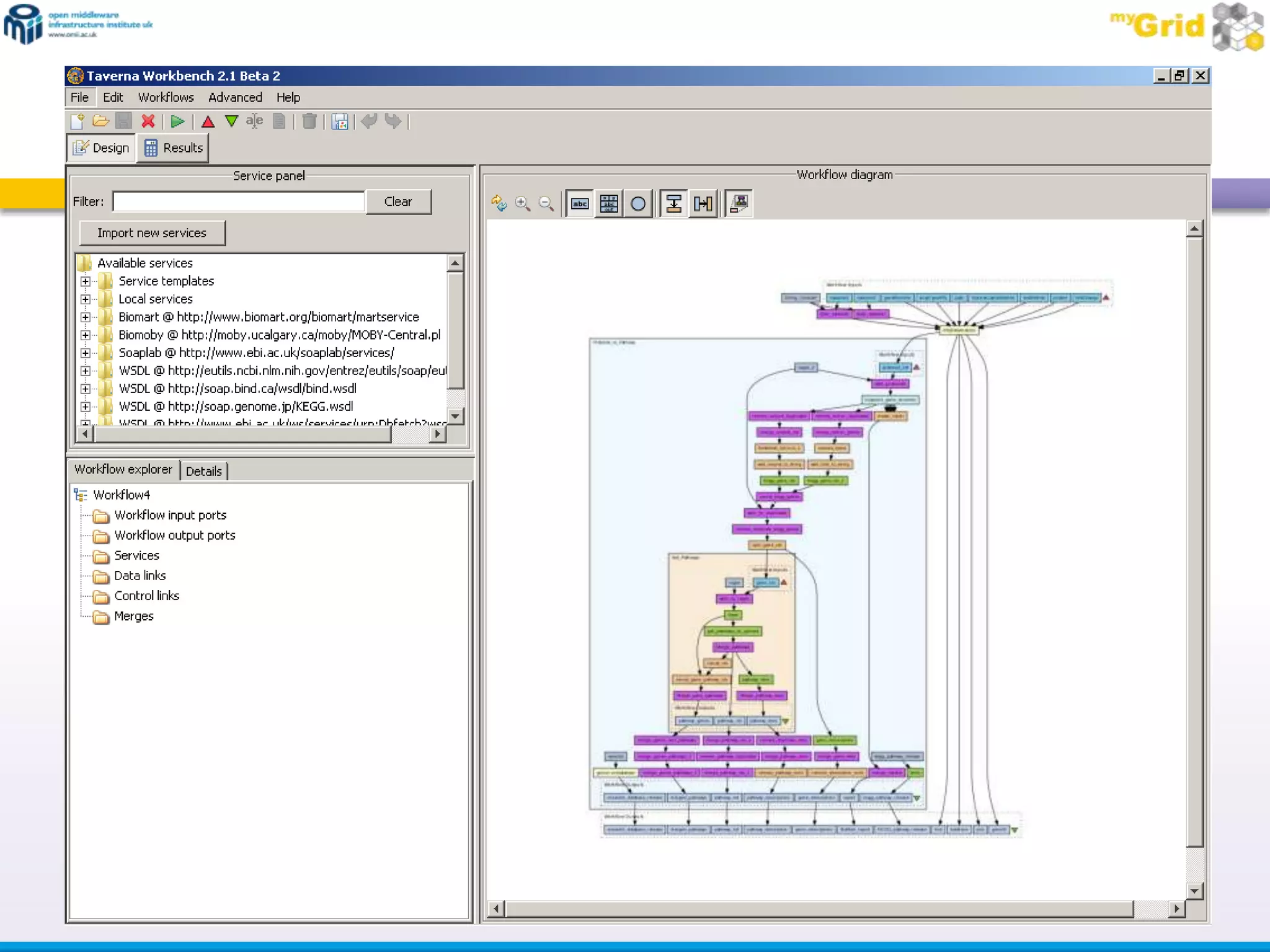The width and height of the screenshot is (1270, 952).
Task: Click the Import new services button
Action: (152, 233)
